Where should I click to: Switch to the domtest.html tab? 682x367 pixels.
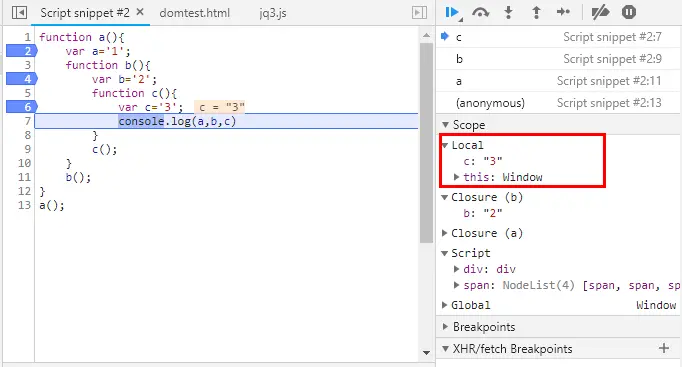point(194,13)
